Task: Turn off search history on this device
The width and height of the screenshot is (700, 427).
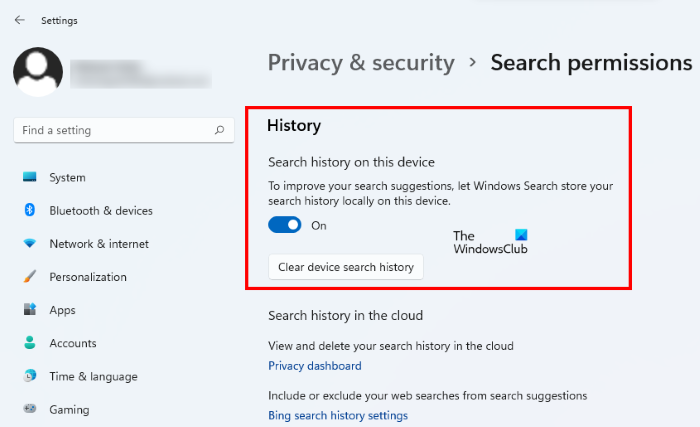Action: click(x=285, y=226)
